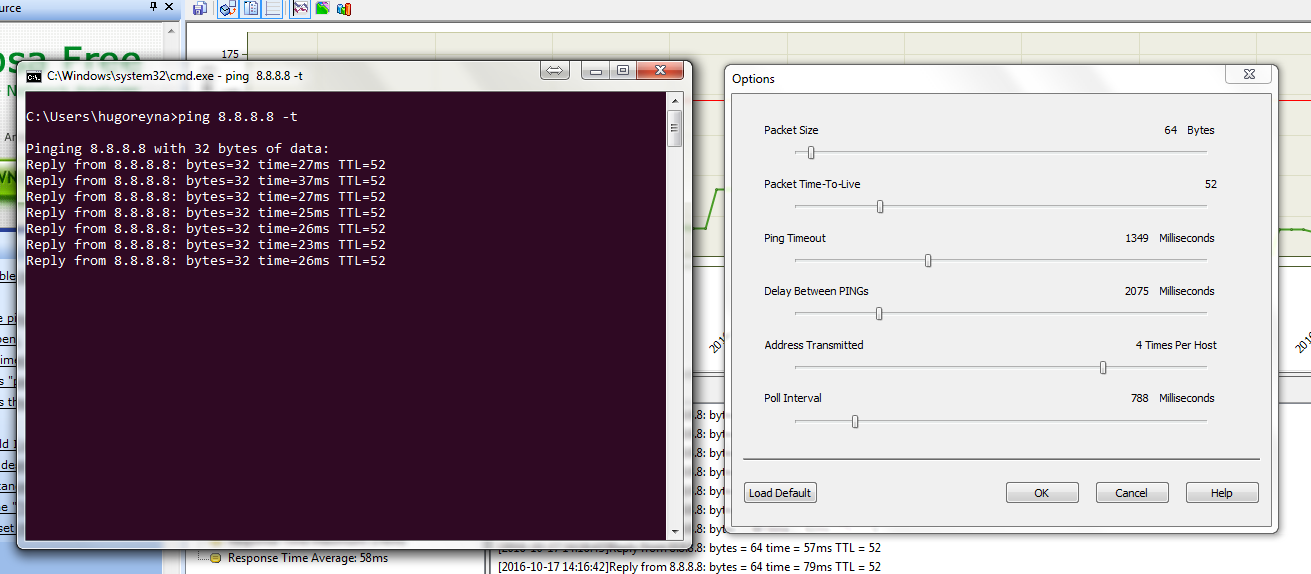Click the cmd window scrollbar up arrow
Image resolution: width=1311 pixels, height=574 pixels.
[675, 101]
